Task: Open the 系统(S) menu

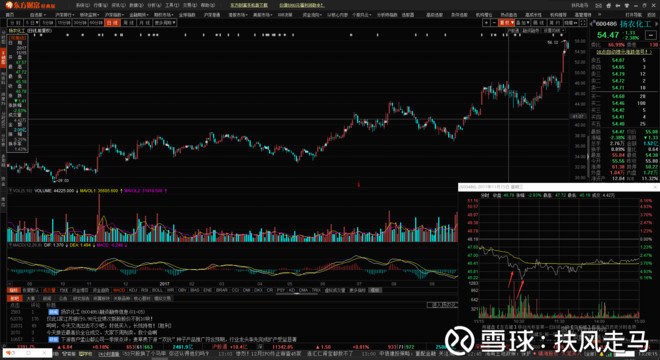Action: 83,5
